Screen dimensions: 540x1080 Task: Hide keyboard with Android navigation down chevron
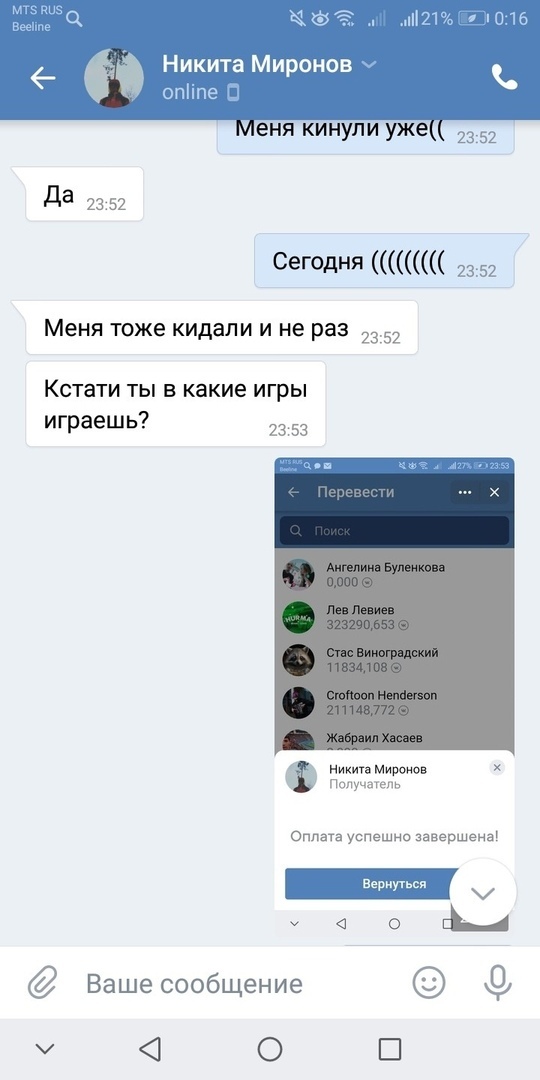click(x=45, y=1049)
